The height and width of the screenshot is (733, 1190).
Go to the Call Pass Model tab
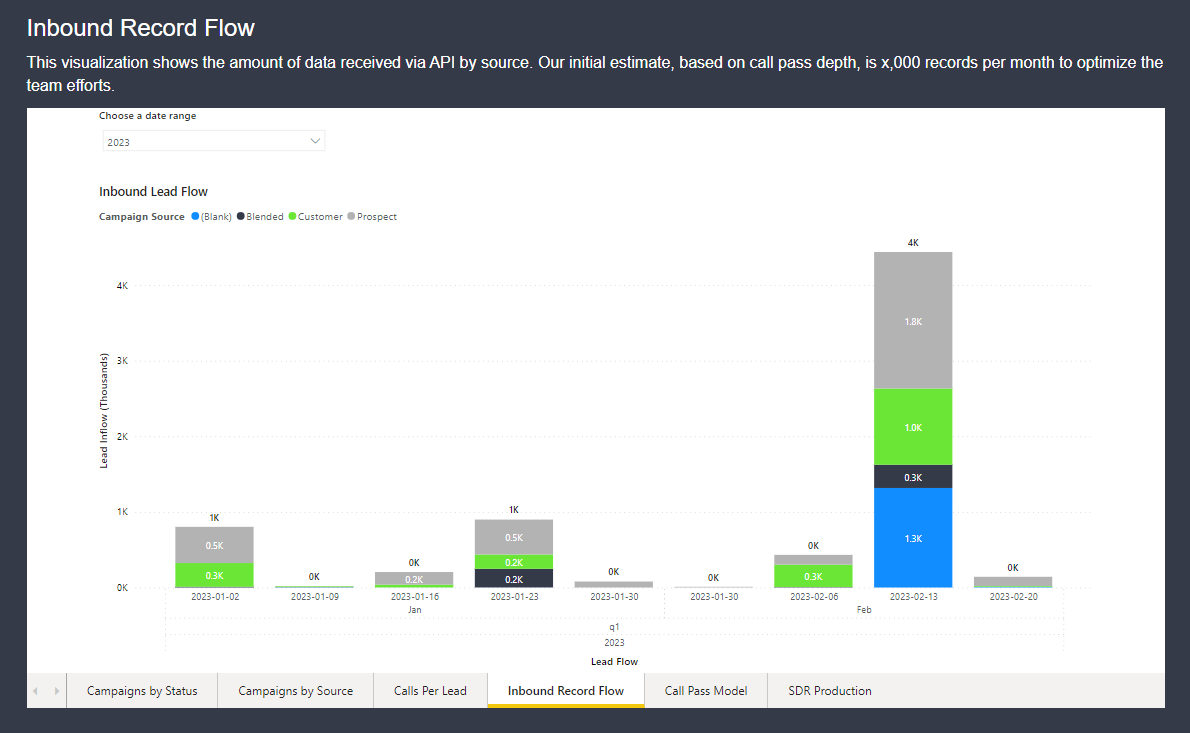pyautogui.click(x=705, y=691)
